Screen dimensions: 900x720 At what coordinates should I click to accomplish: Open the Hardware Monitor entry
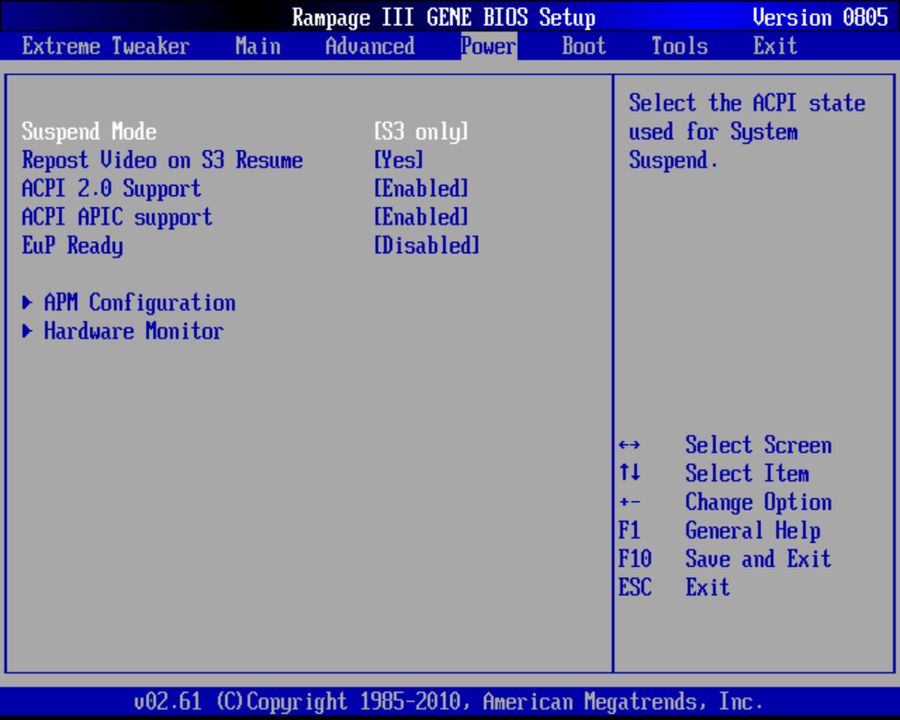pos(134,331)
